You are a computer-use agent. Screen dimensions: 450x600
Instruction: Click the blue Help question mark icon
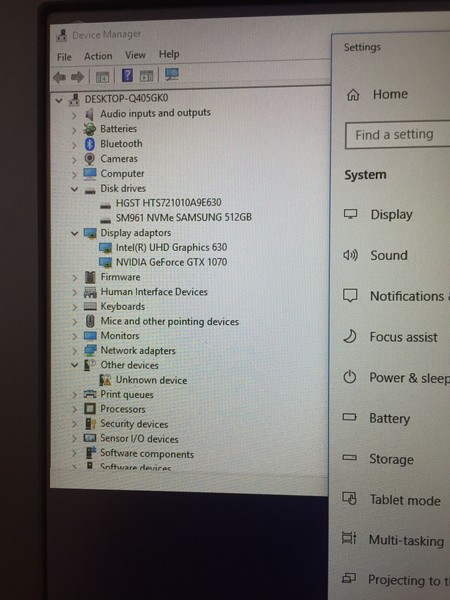coord(127,75)
